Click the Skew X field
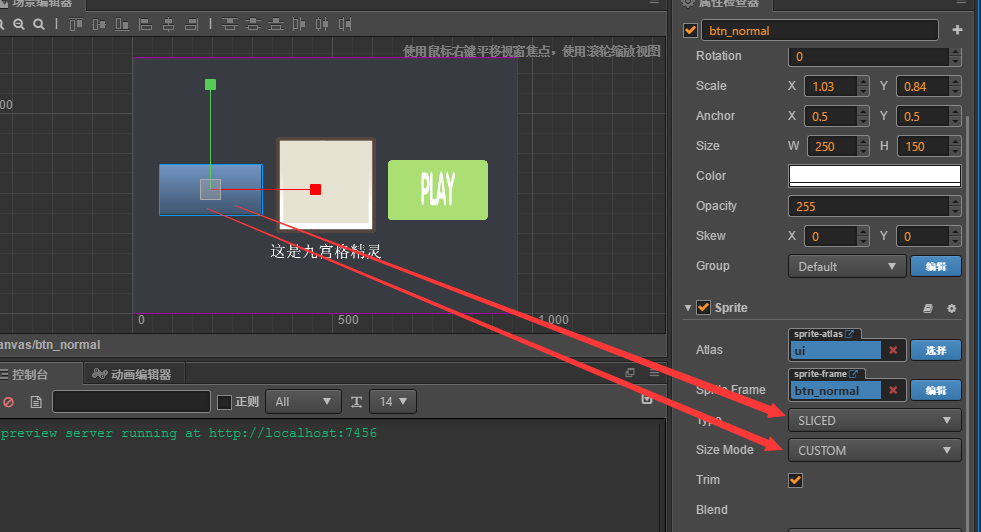The height and width of the screenshot is (532, 981). (x=831, y=237)
